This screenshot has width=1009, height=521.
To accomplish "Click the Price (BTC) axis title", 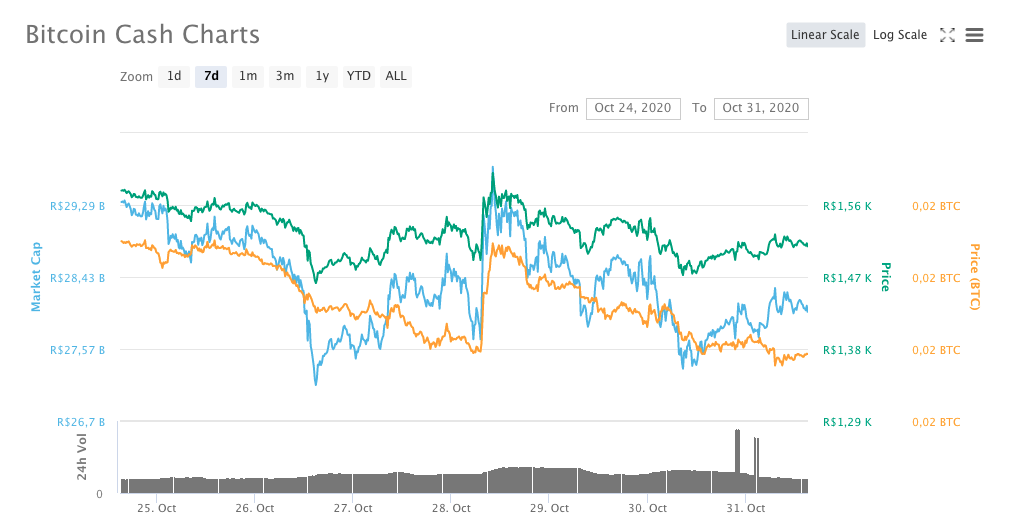I will pos(974,277).
